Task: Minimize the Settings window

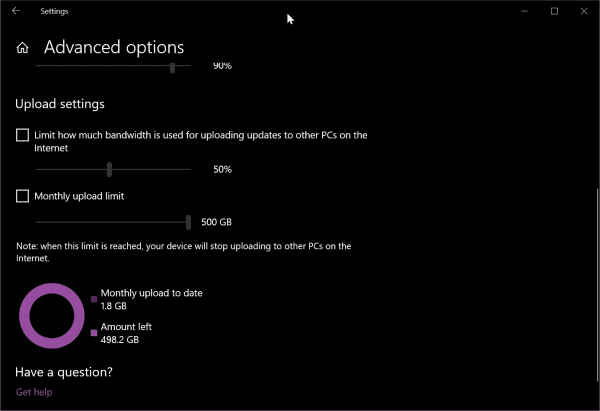Action: [525, 11]
